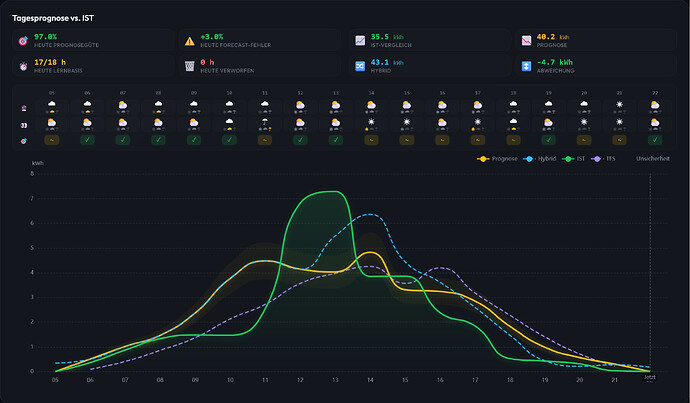Click the warning triangle icon for Forecast-Fehler
Image resolution: width=690 pixels, height=403 pixels.
[190, 41]
